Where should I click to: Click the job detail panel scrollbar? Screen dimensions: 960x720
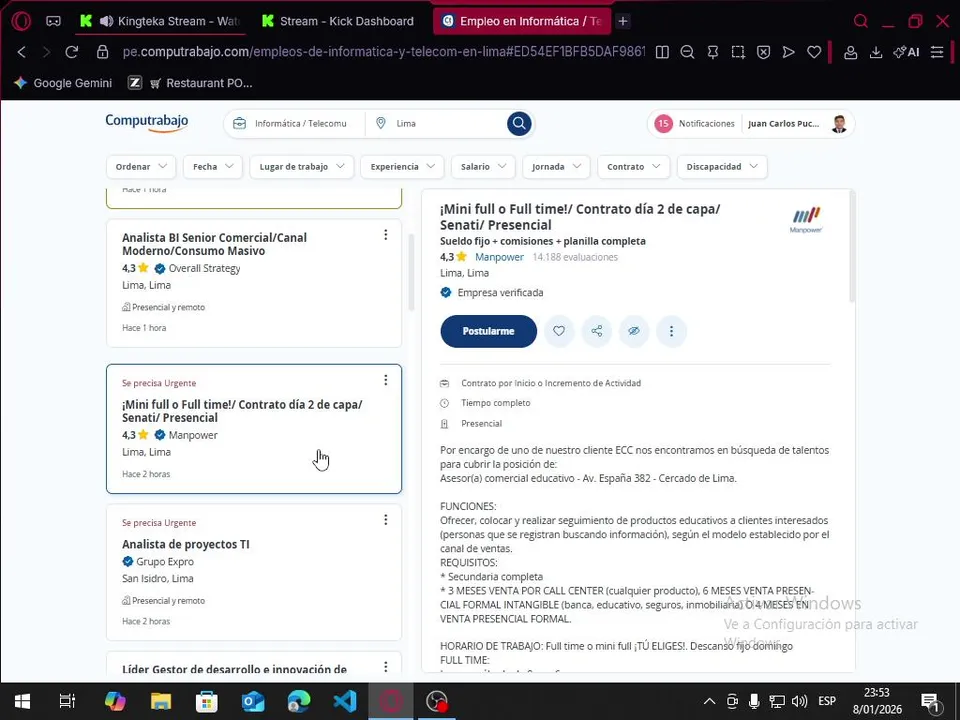pos(852,246)
